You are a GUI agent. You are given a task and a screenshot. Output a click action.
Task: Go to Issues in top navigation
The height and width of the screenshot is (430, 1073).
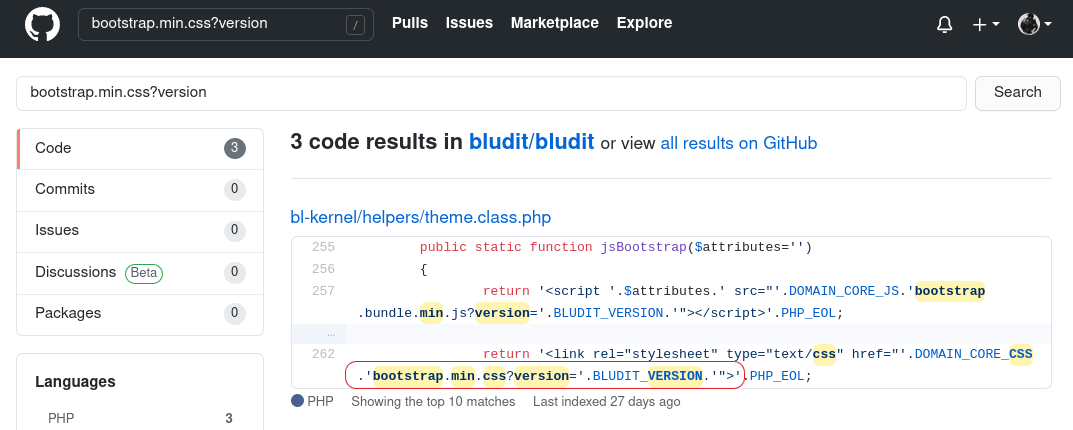click(469, 23)
